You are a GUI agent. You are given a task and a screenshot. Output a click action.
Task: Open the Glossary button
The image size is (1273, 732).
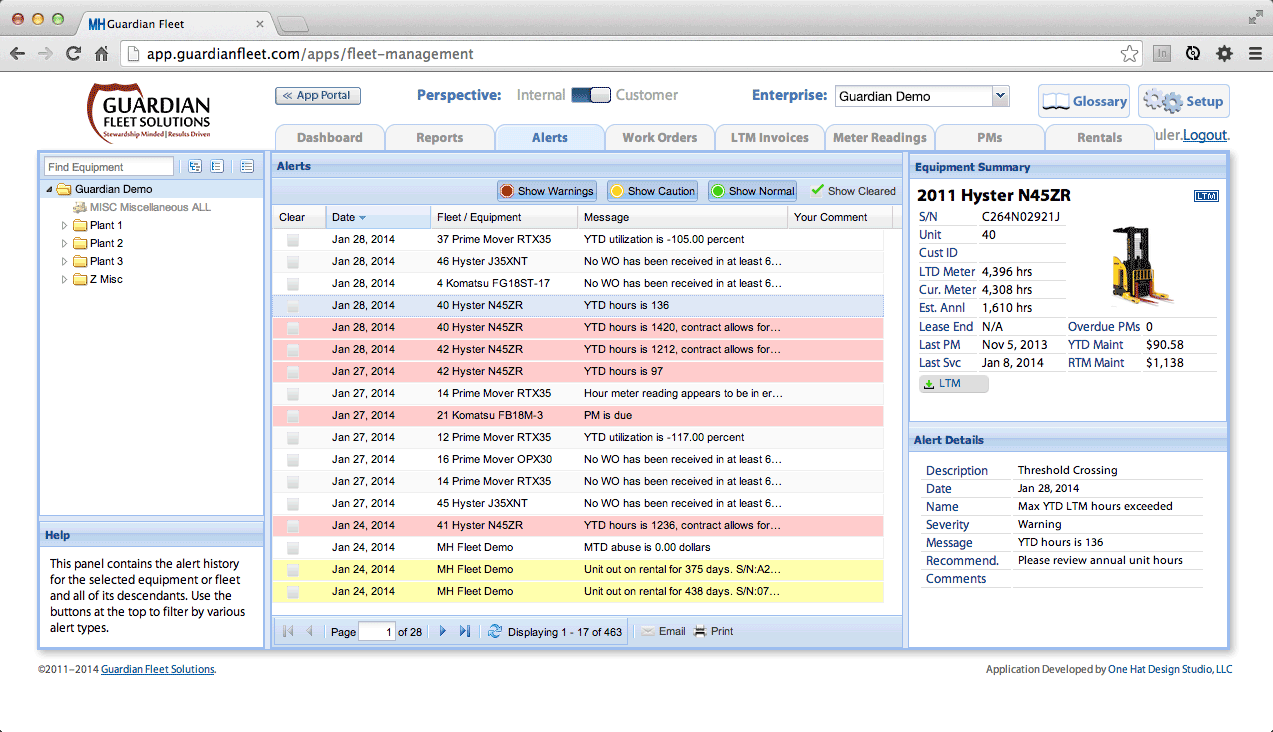point(1084,101)
